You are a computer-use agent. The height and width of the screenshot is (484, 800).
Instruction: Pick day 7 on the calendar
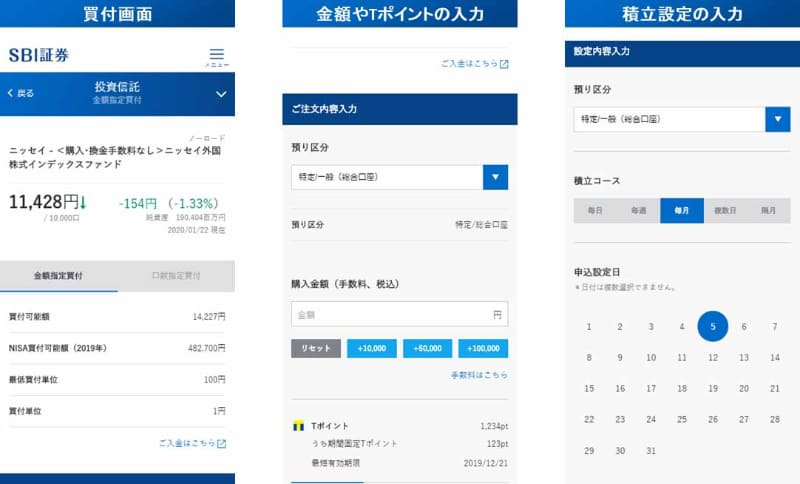pos(775,326)
